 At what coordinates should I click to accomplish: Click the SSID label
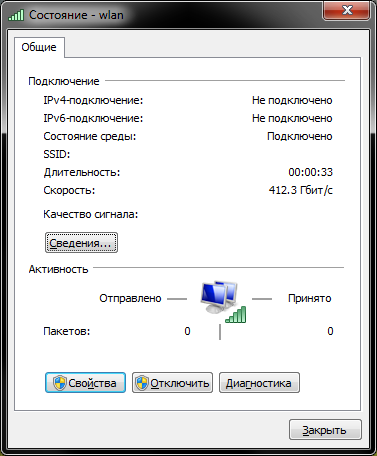point(57,154)
